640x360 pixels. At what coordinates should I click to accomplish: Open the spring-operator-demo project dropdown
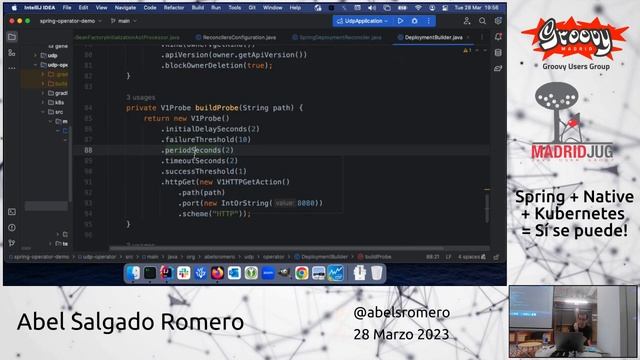point(70,21)
